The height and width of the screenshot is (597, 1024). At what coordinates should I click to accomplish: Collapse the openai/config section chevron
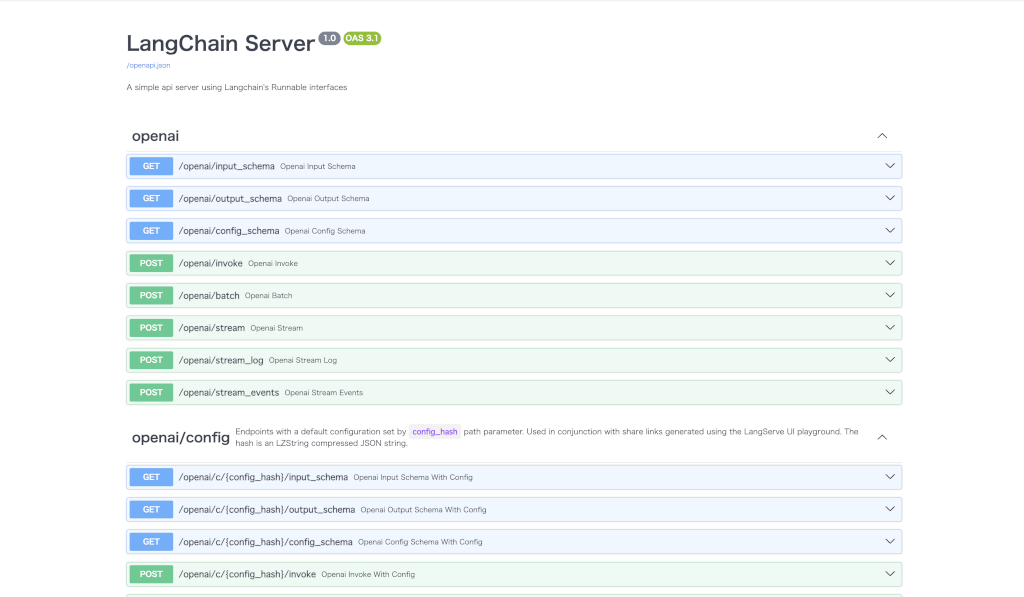point(882,437)
